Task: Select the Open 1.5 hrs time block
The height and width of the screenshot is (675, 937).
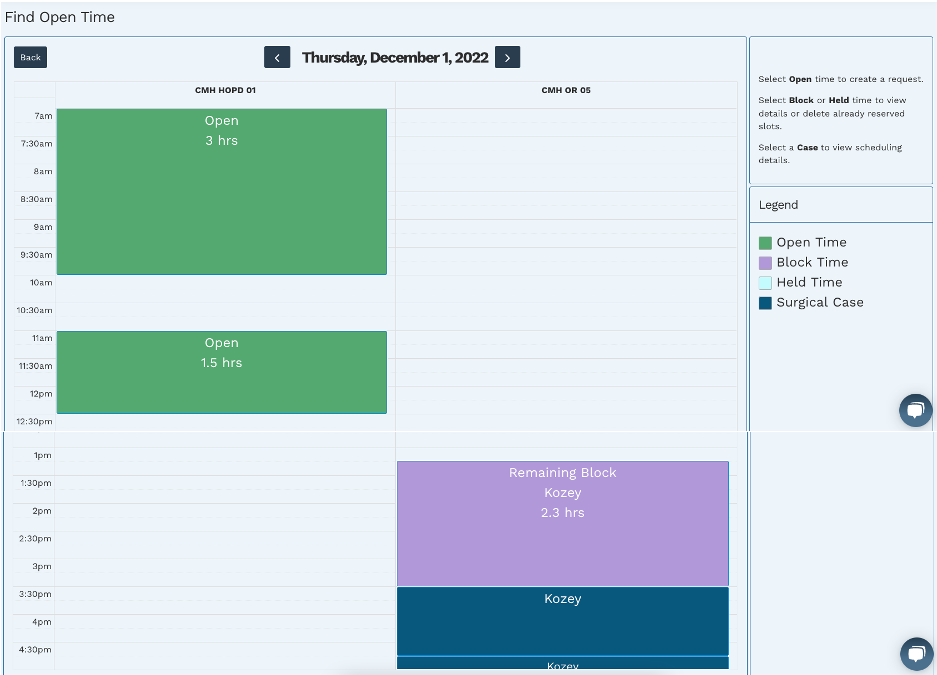Action: coord(222,372)
